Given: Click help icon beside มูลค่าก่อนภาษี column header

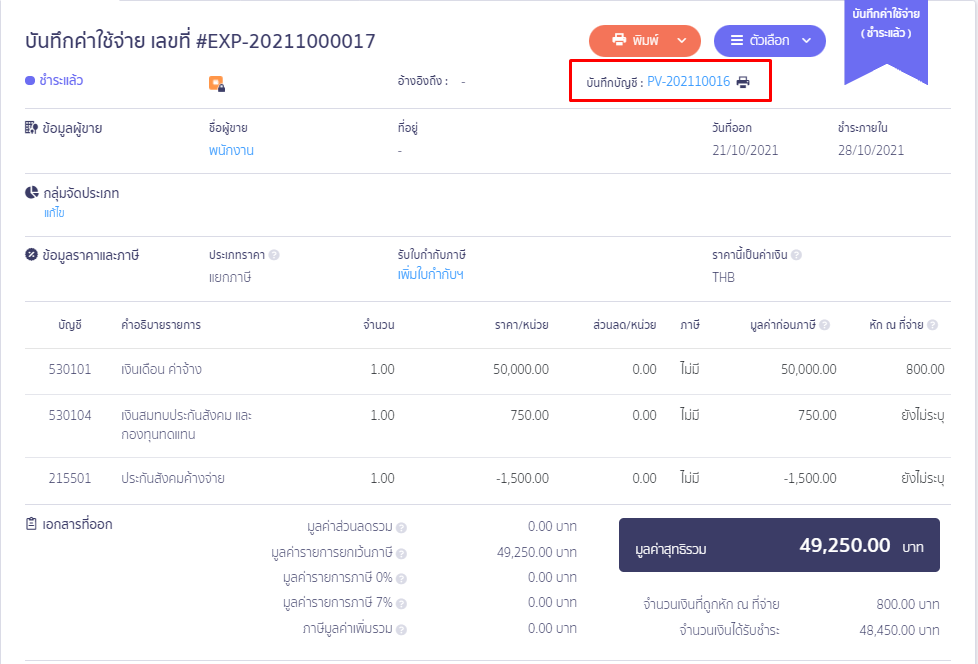Looking at the screenshot, I should [x=825, y=325].
